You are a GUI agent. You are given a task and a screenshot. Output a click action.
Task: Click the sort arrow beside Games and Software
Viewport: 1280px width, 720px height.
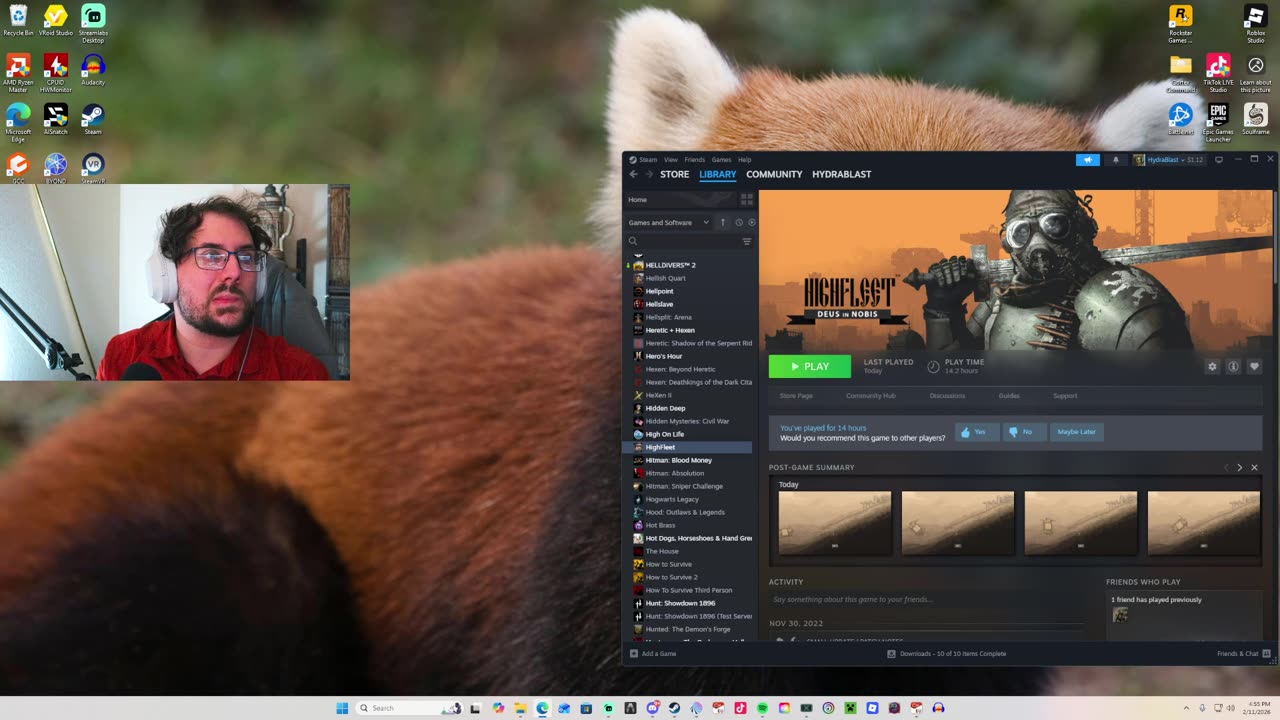(x=722, y=222)
